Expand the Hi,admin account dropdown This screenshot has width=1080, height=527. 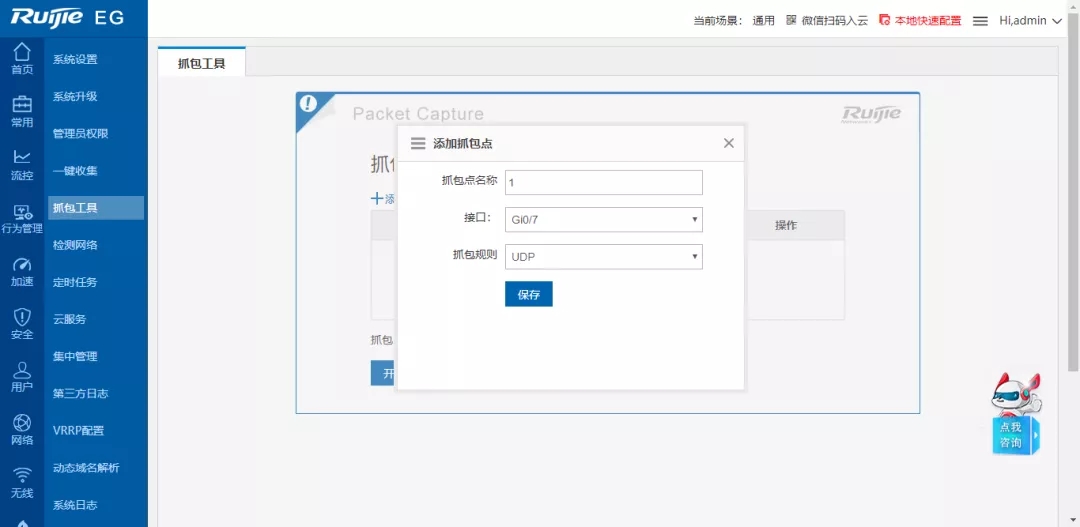click(1030, 20)
